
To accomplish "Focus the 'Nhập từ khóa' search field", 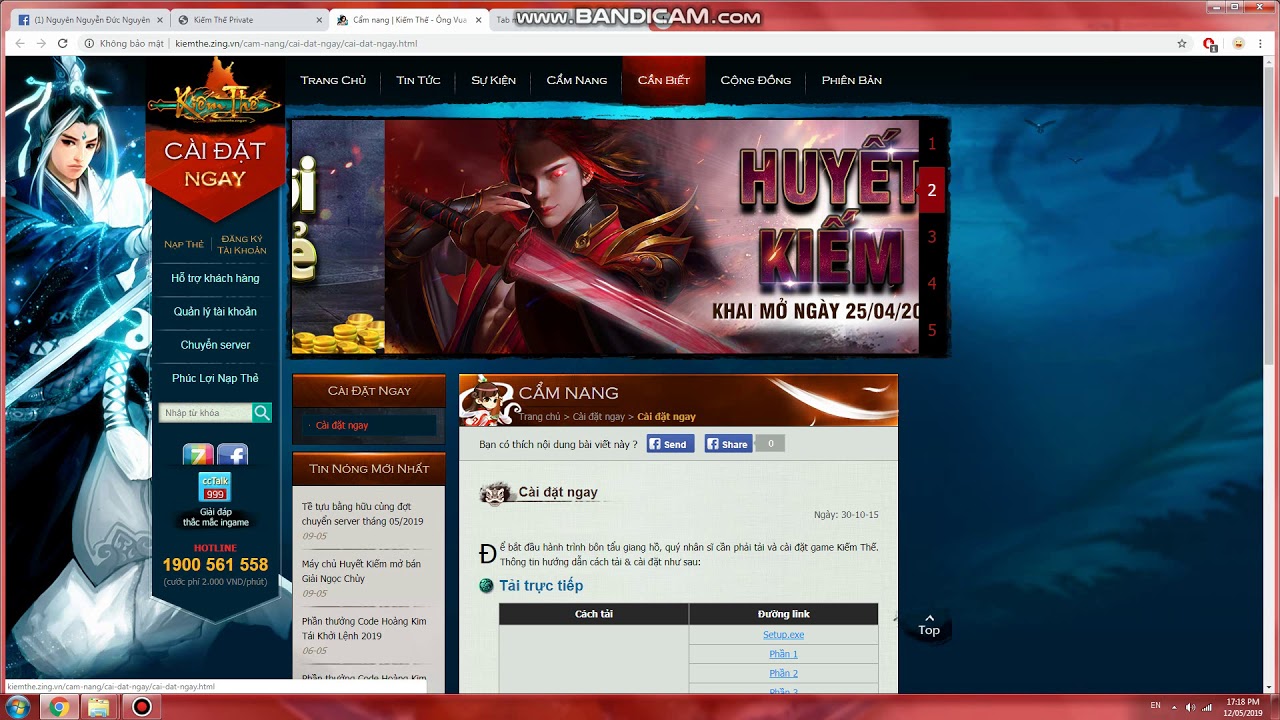I will 206,413.
